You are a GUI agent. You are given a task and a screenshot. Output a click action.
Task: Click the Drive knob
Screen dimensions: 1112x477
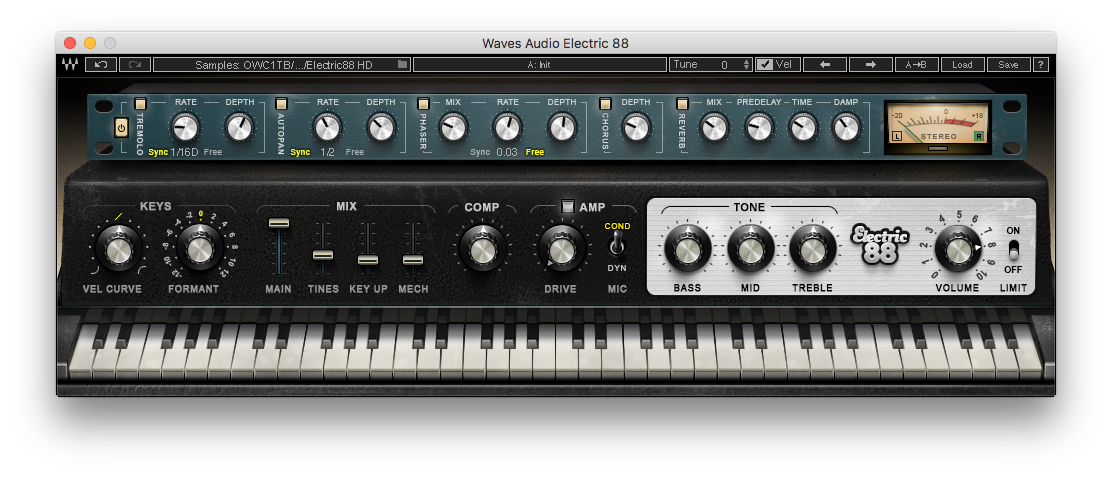pyautogui.click(x=562, y=249)
